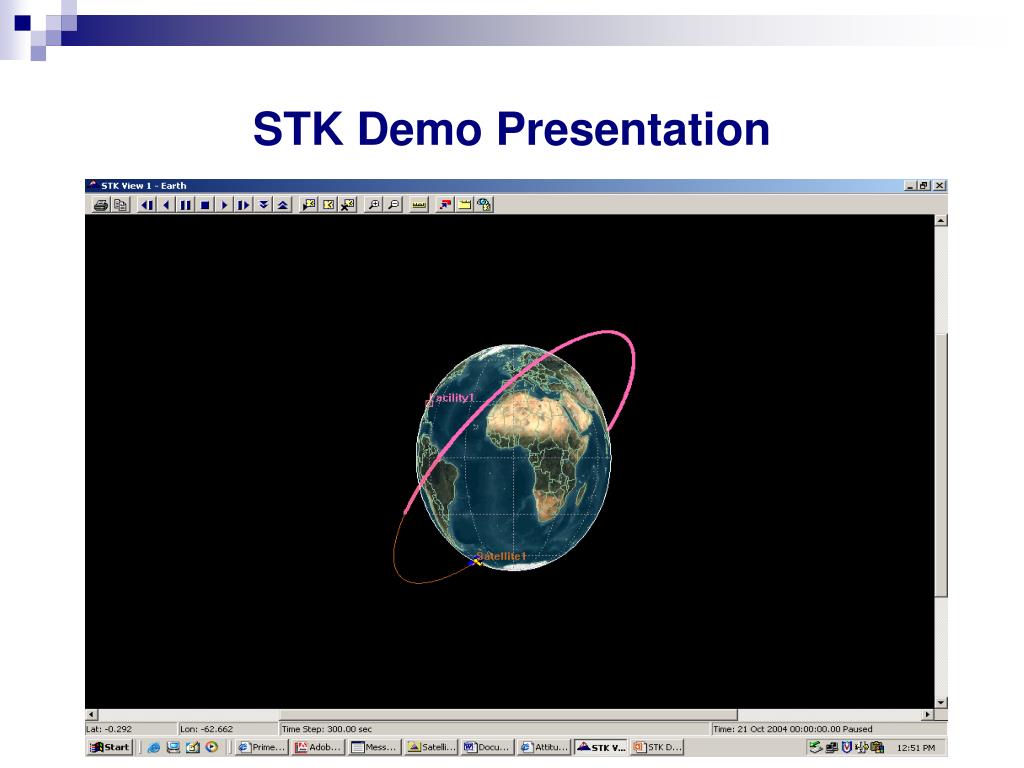The height and width of the screenshot is (768, 1024).
Task: Click the Show Desktop quick launch icon
Action: coord(173,748)
